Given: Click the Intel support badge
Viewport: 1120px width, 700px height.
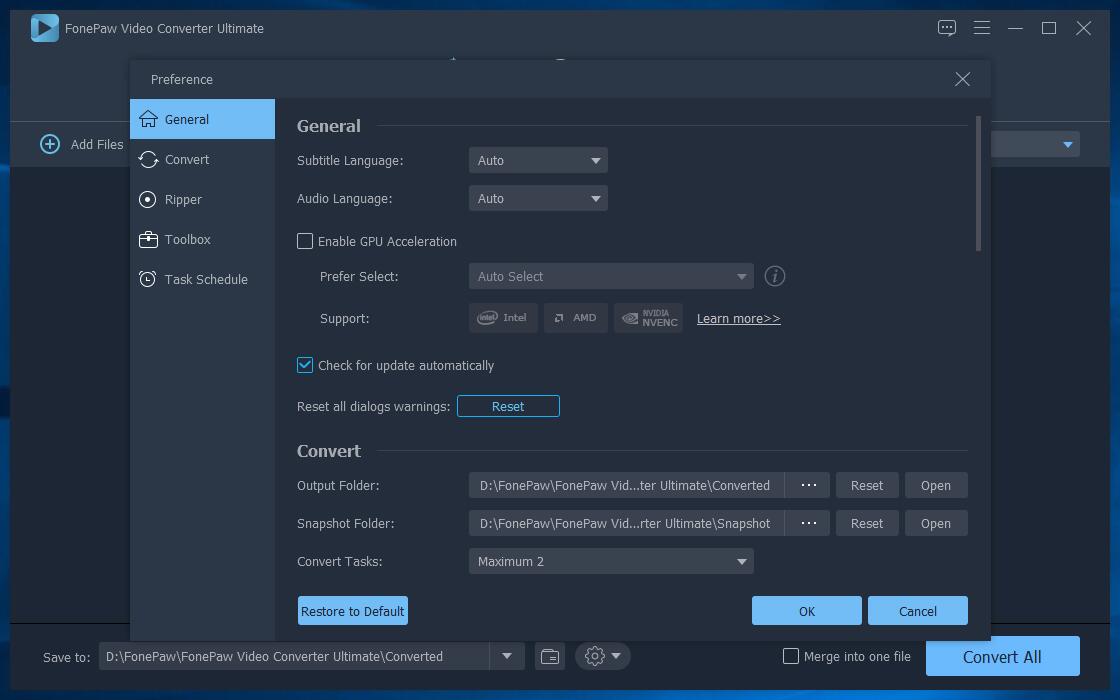Looking at the screenshot, I should pyautogui.click(x=503, y=318).
